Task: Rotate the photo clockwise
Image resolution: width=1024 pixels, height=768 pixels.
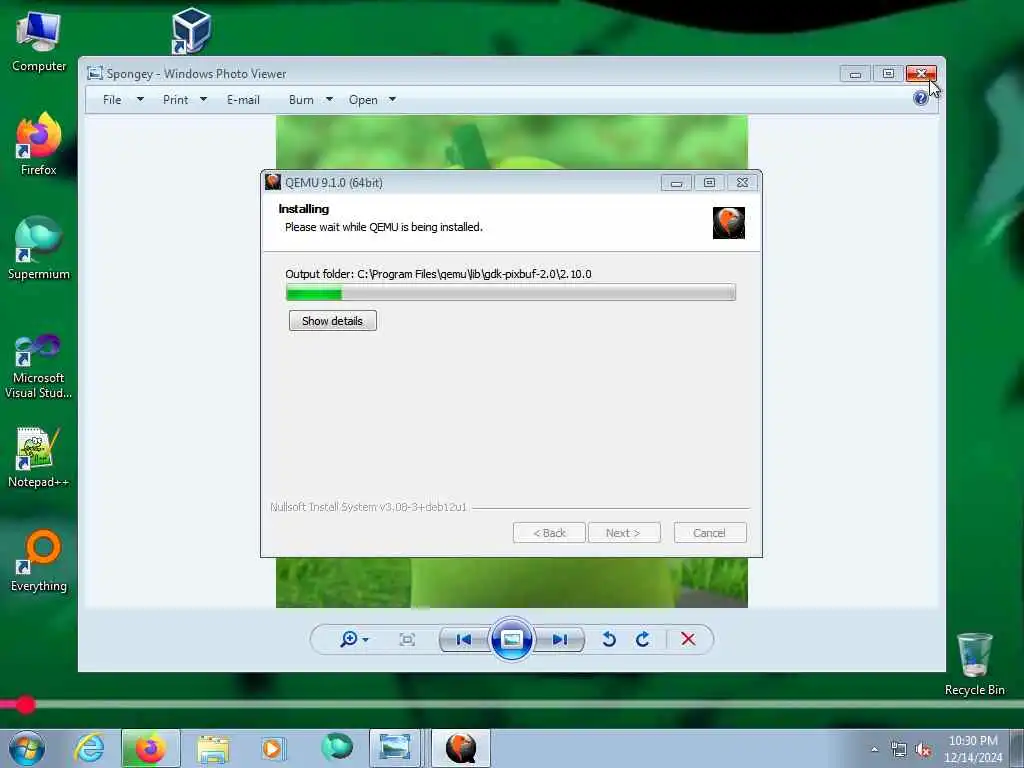Action: point(643,639)
